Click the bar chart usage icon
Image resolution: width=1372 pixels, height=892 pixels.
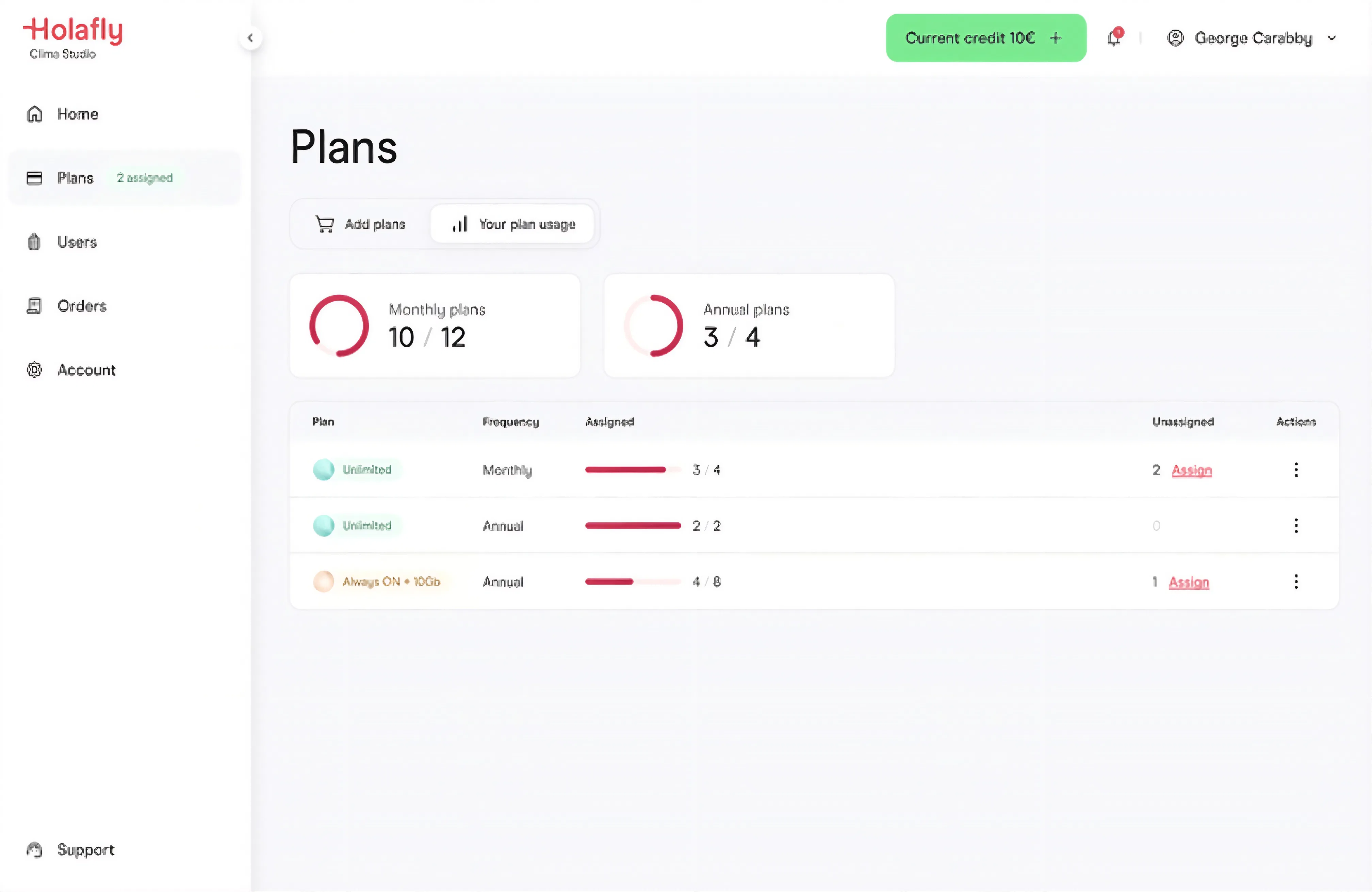tap(460, 224)
